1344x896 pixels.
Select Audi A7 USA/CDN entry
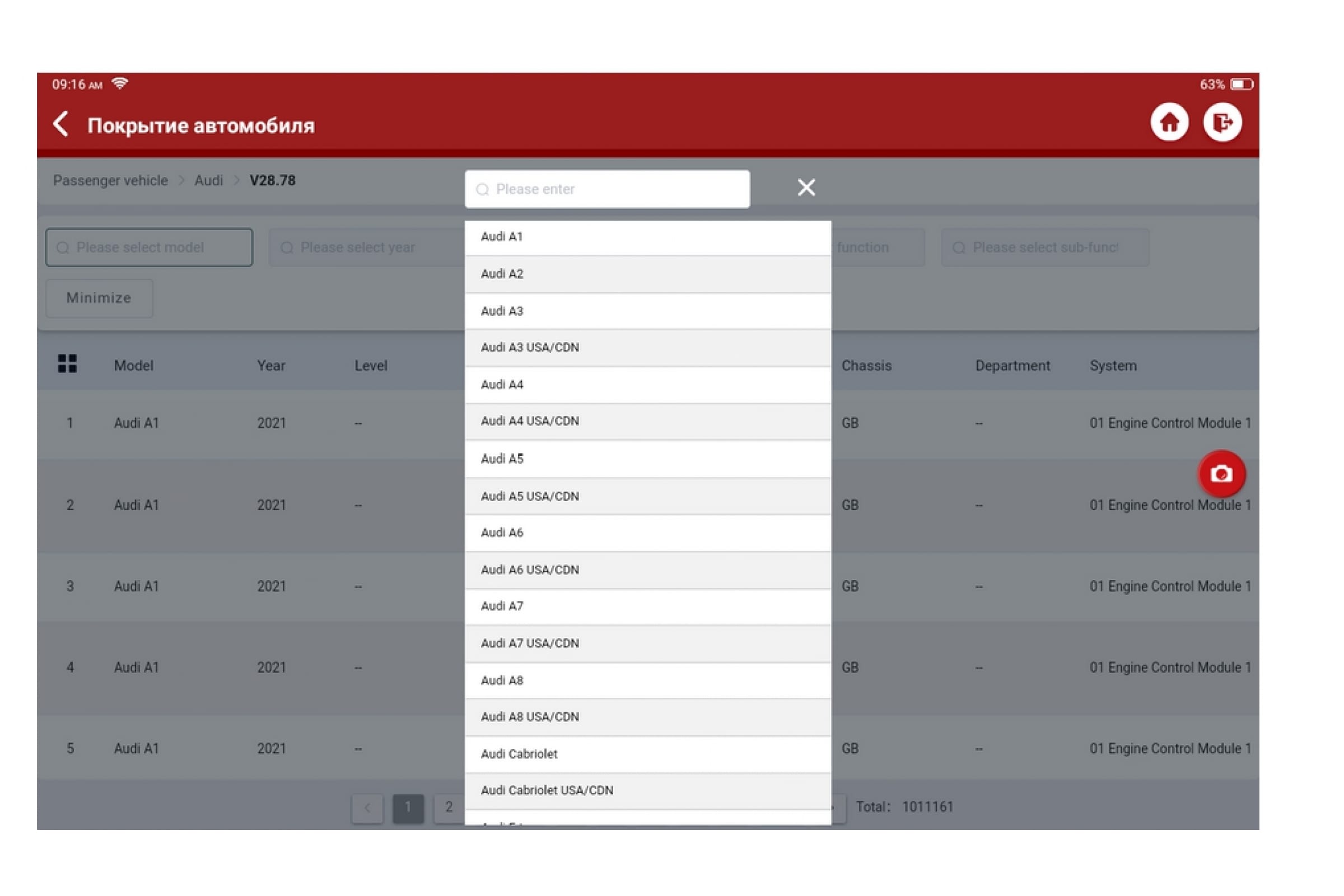pos(648,644)
